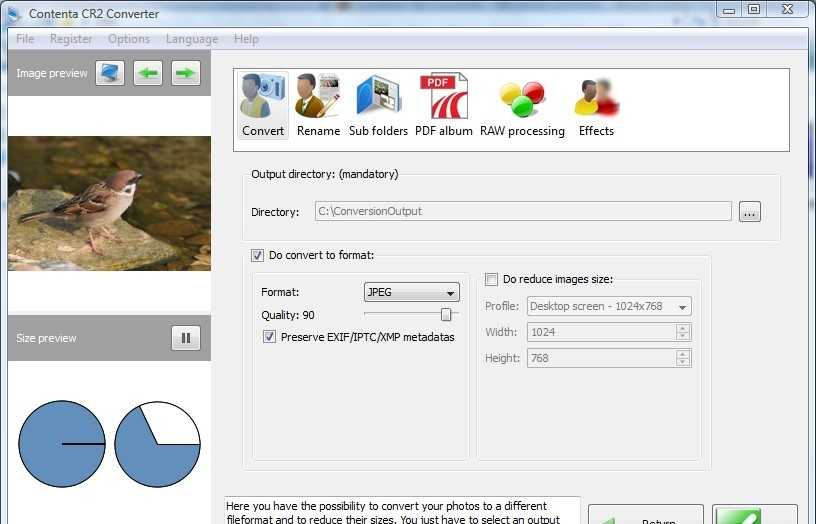Image resolution: width=816 pixels, height=524 pixels.
Task: Click the Output directory: (mandatory) label
Action: click(325, 174)
